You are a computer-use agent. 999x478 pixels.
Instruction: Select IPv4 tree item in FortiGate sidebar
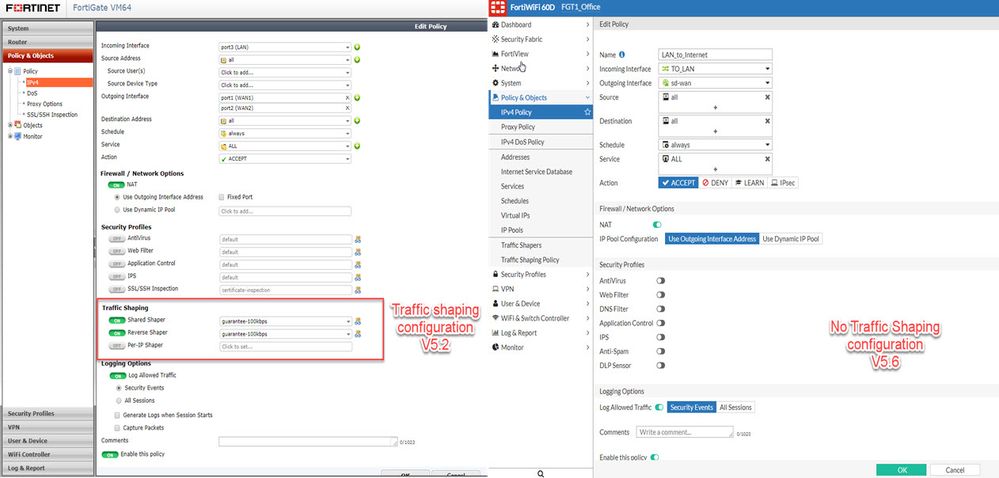(x=58, y=82)
